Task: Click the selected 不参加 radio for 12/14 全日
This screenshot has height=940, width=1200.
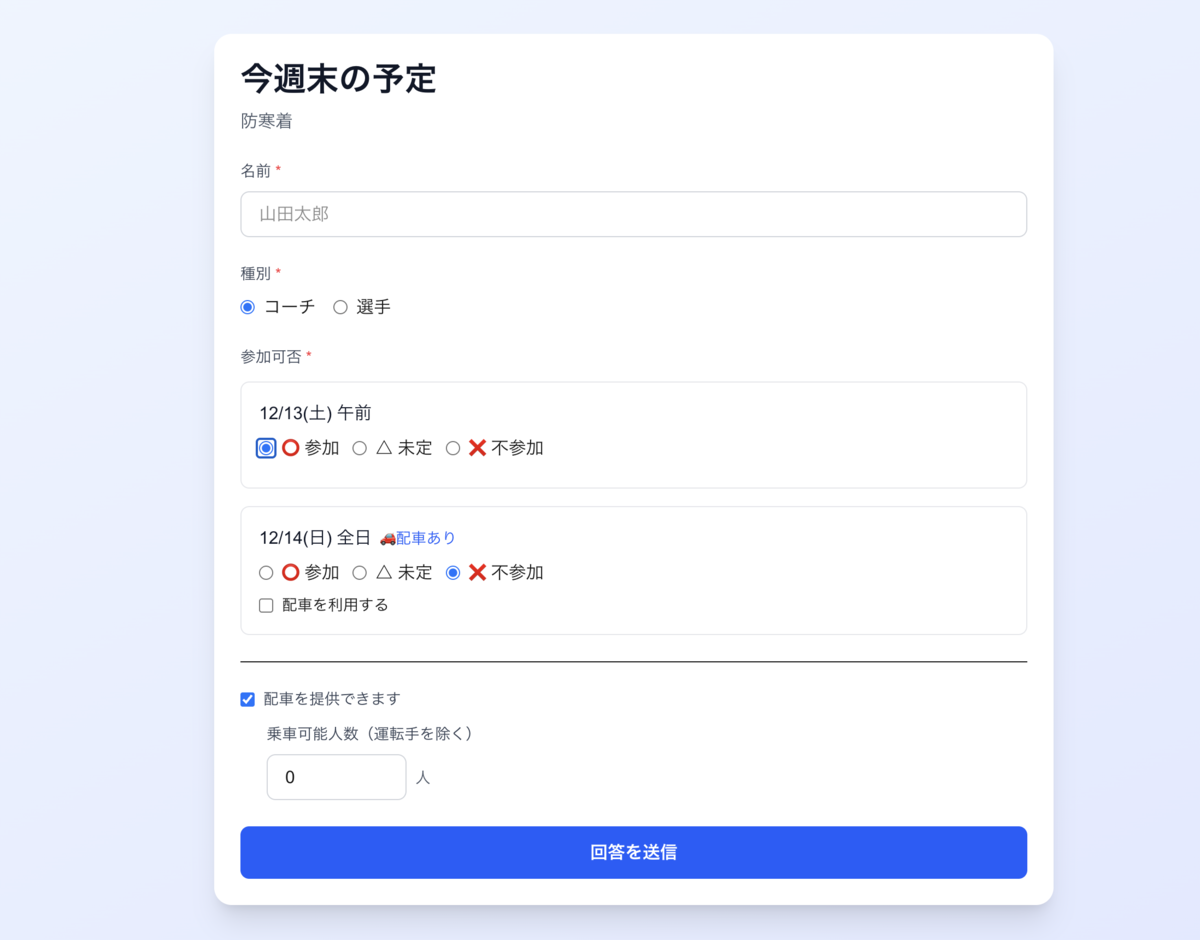Action: pos(453,573)
